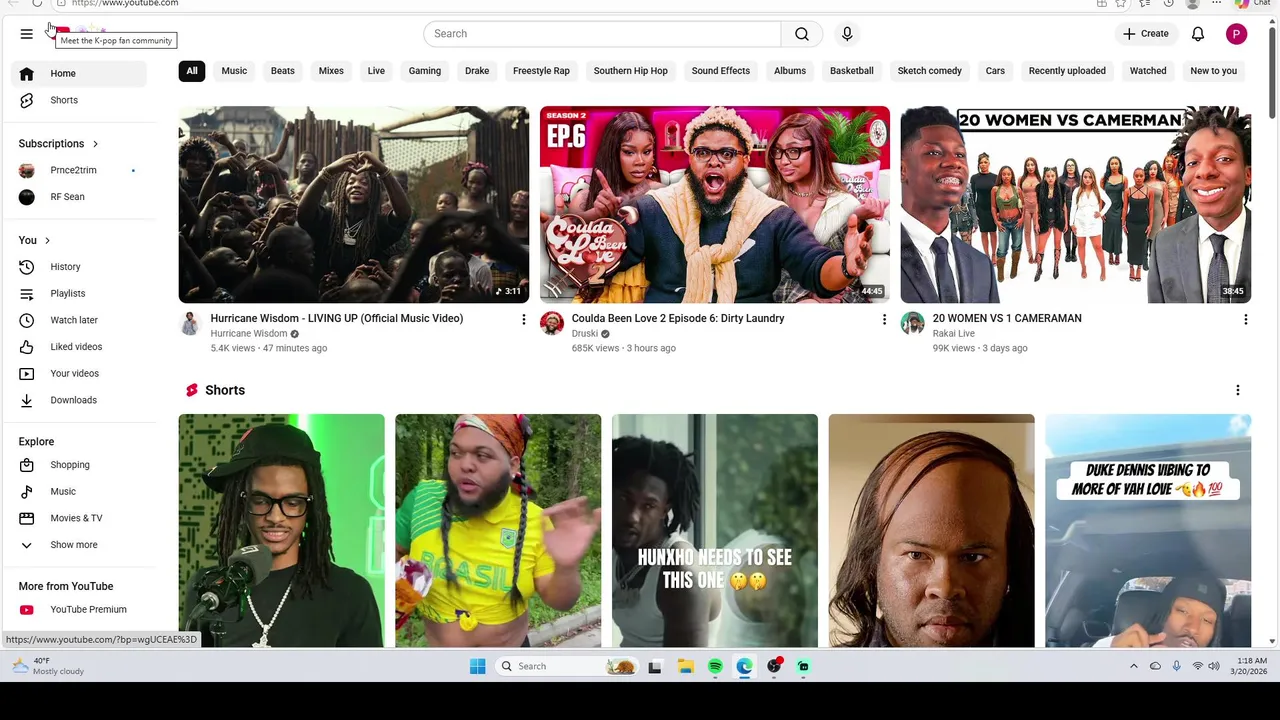Open Shopping under Explore
1280x720 pixels.
tap(79, 465)
